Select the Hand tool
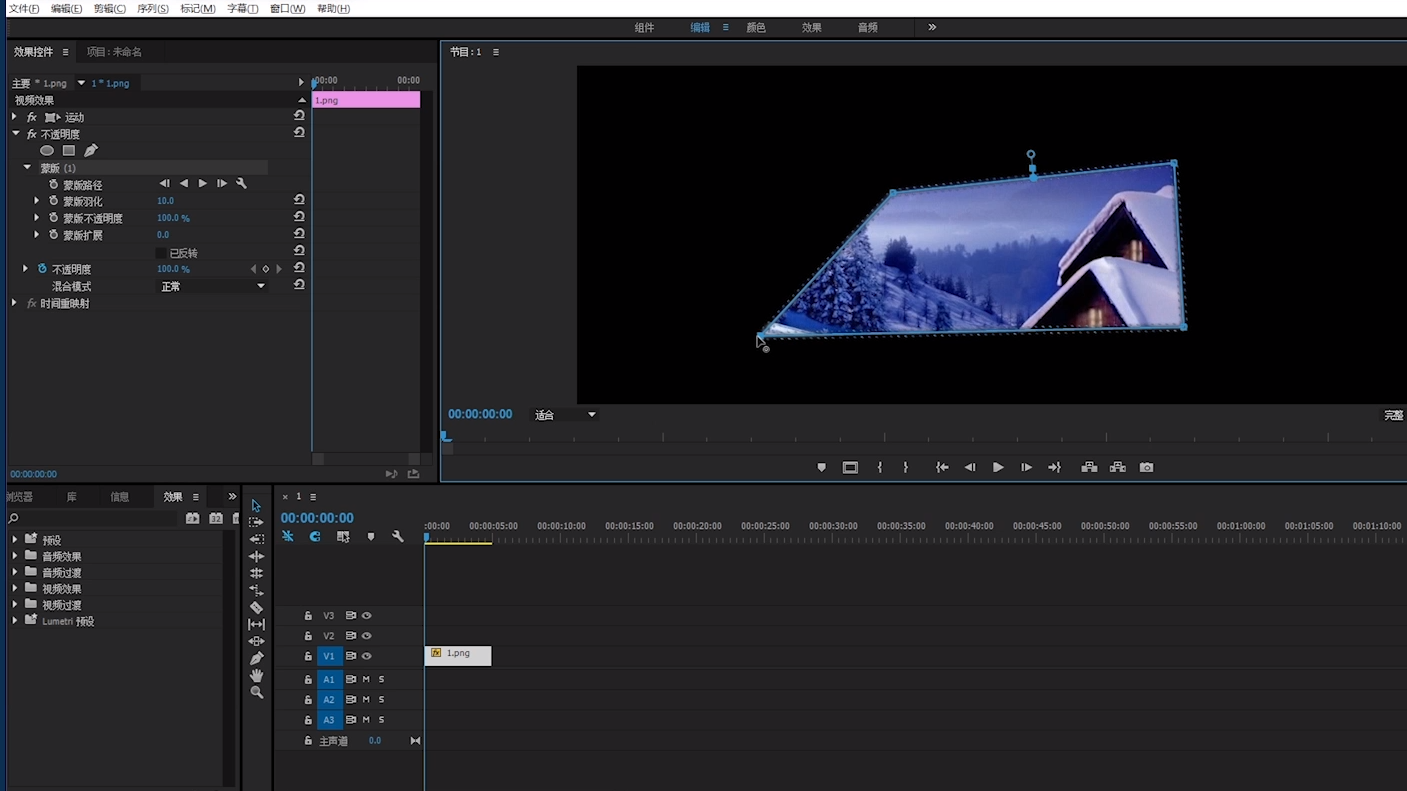This screenshot has height=791, width=1407. pyautogui.click(x=256, y=675)
